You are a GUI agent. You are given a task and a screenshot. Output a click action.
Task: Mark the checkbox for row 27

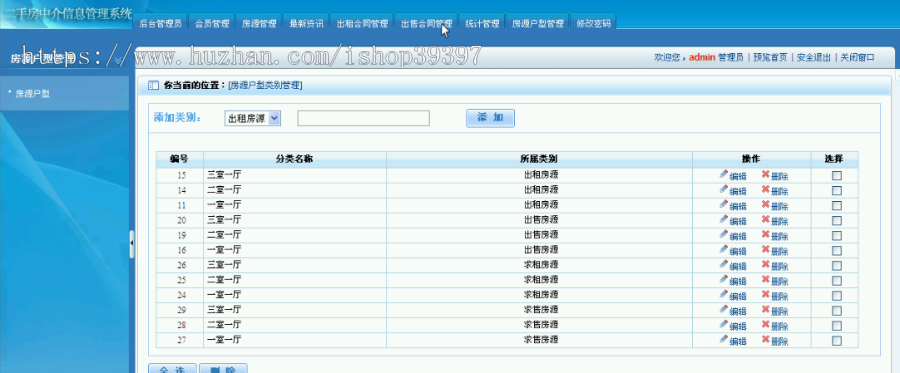836,341
